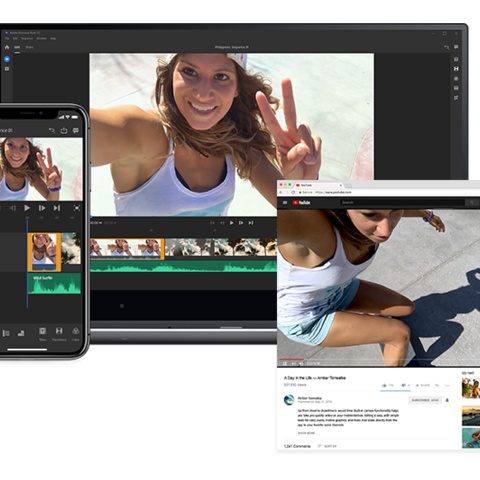Open the Help menu in laptop Rush
Viewport: 480px width, 480px height.
click(x=53, y=38)
